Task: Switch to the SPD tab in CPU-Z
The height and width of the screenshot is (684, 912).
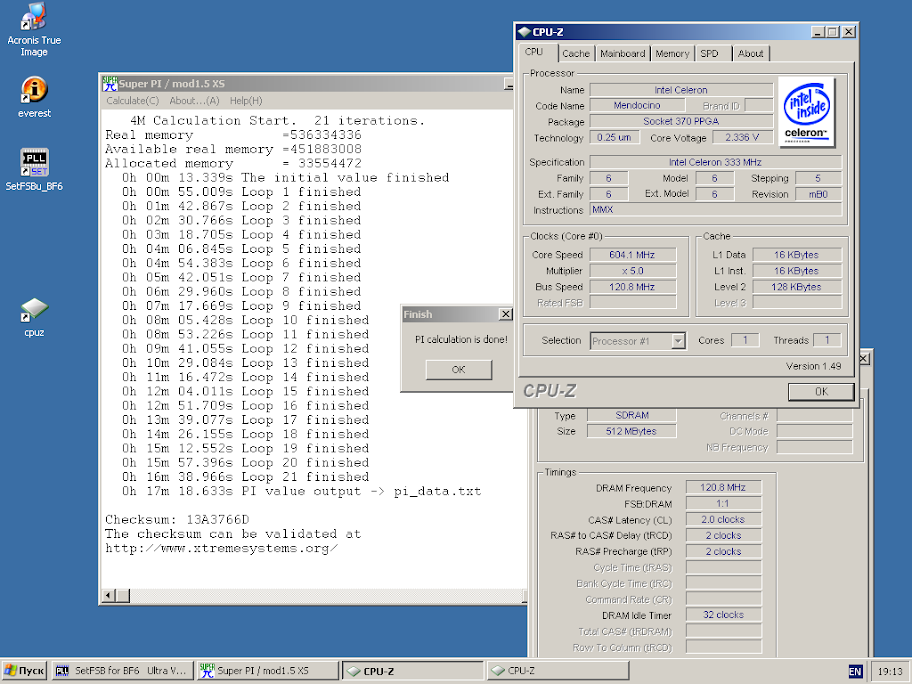Action: (x=710, y=54)
